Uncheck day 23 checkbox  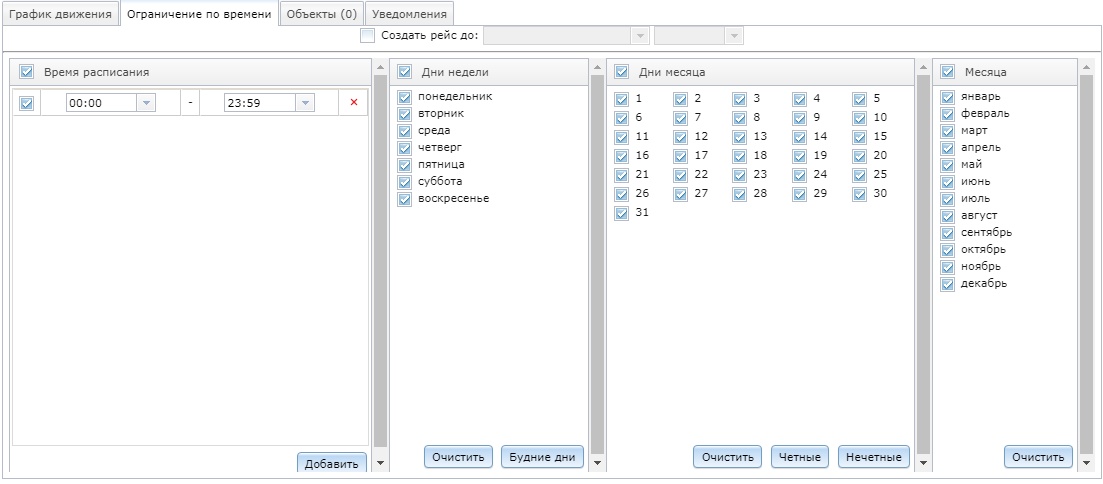coord(739,174)
